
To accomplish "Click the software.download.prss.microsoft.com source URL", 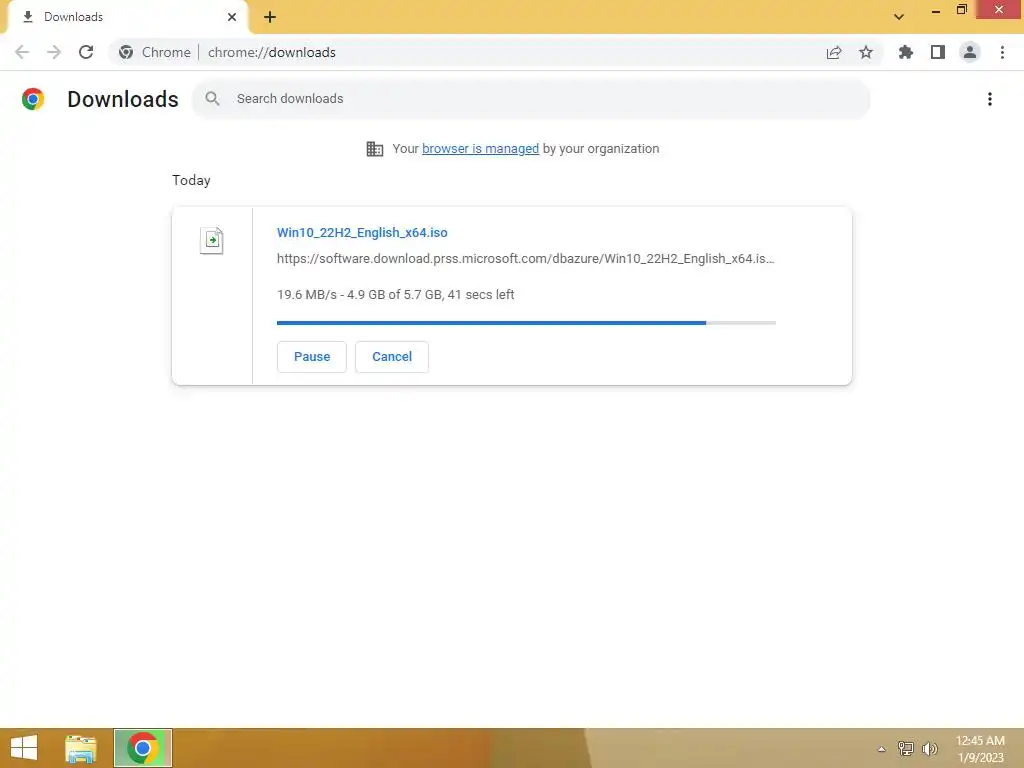I will point(526,259).
